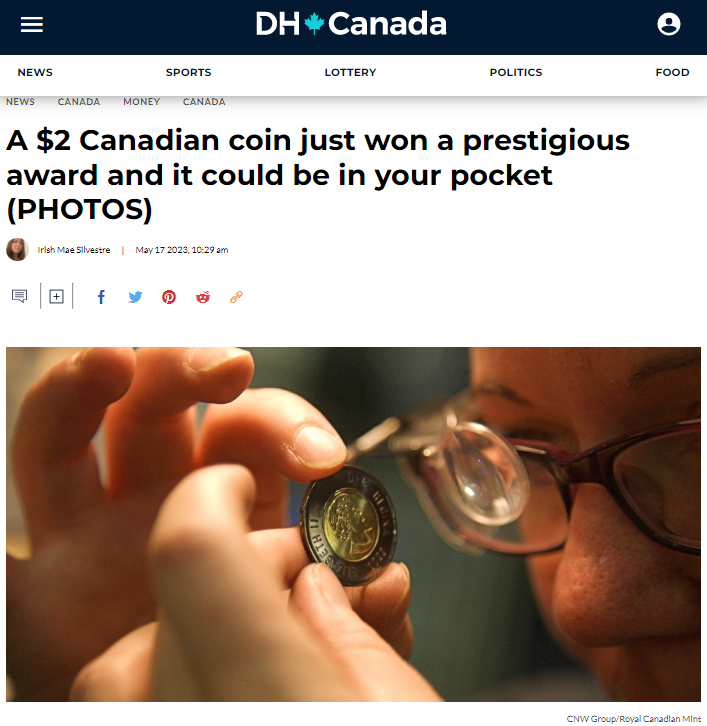
Task: Open the NEWS navigation tab
Action: coord(35,72)
